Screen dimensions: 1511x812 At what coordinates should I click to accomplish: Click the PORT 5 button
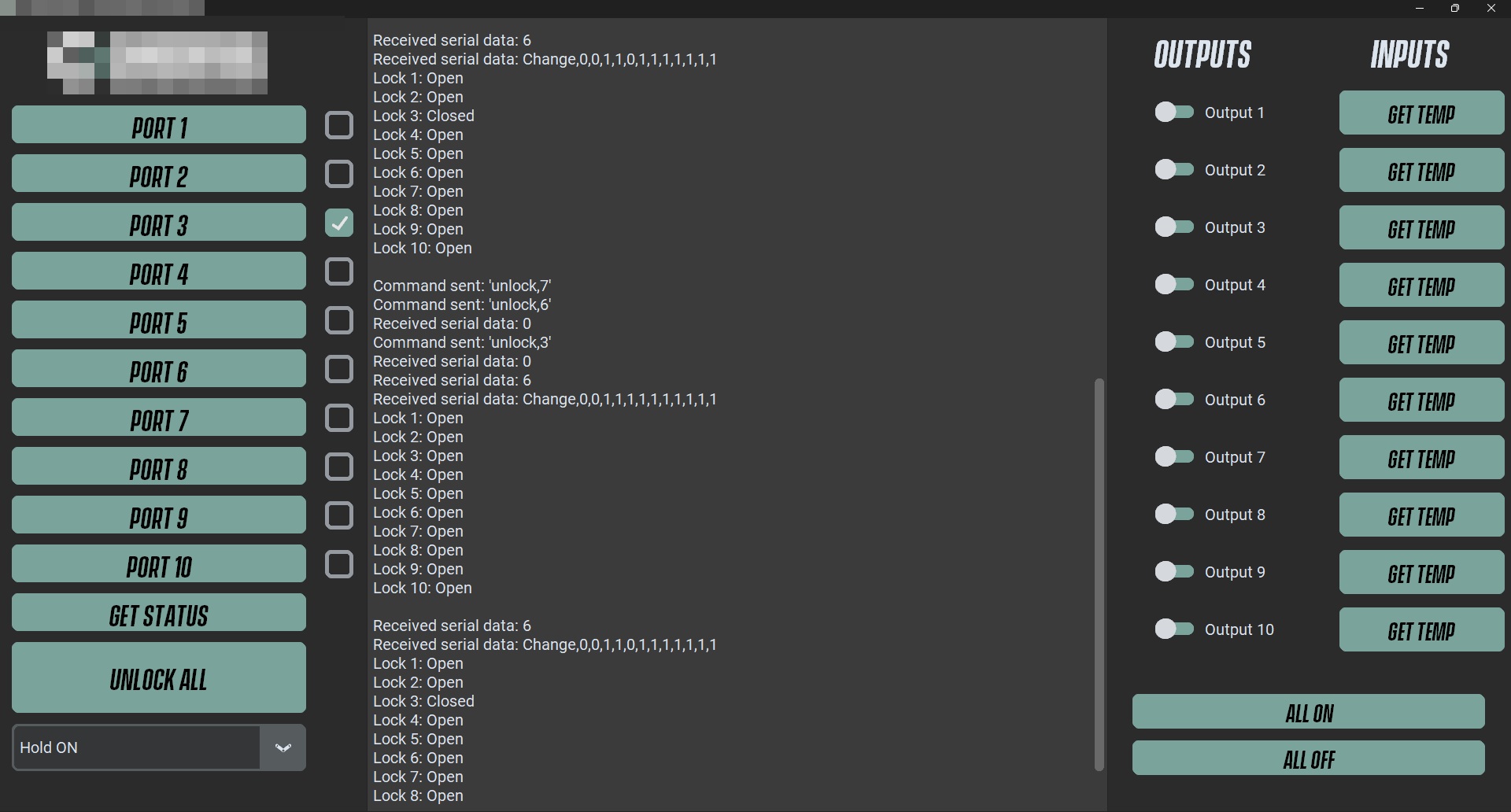159,320
